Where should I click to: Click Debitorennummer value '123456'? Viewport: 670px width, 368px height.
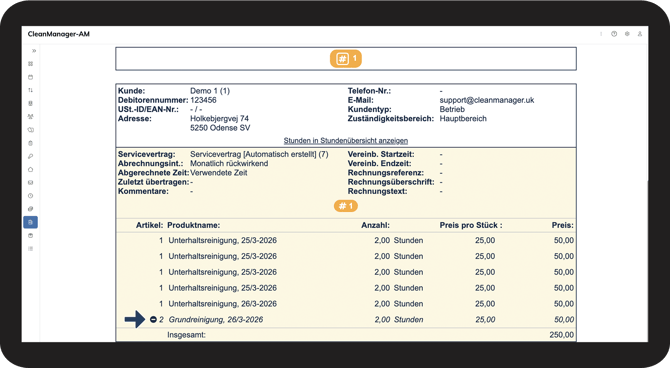click(x=203, y=100)
